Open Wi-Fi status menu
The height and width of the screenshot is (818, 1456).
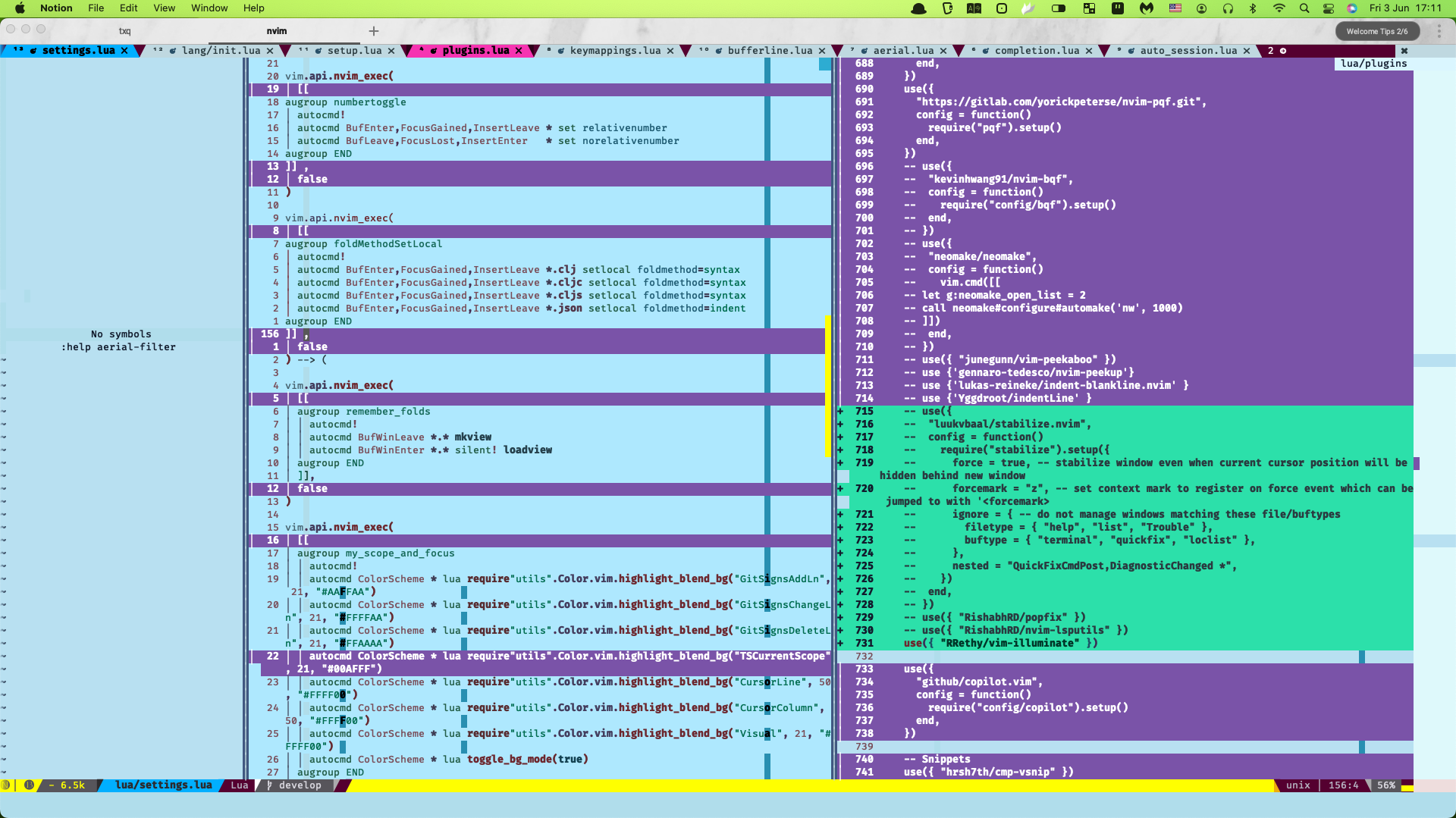click(x=1279, y=8)
